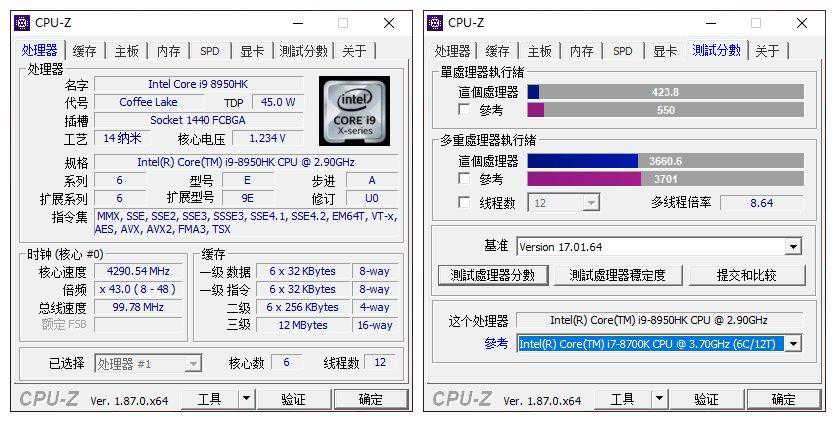The width and height of the screenshot is (836, 422).
Task: Open the 内存 tab in left window
Action: click(169, 51)
